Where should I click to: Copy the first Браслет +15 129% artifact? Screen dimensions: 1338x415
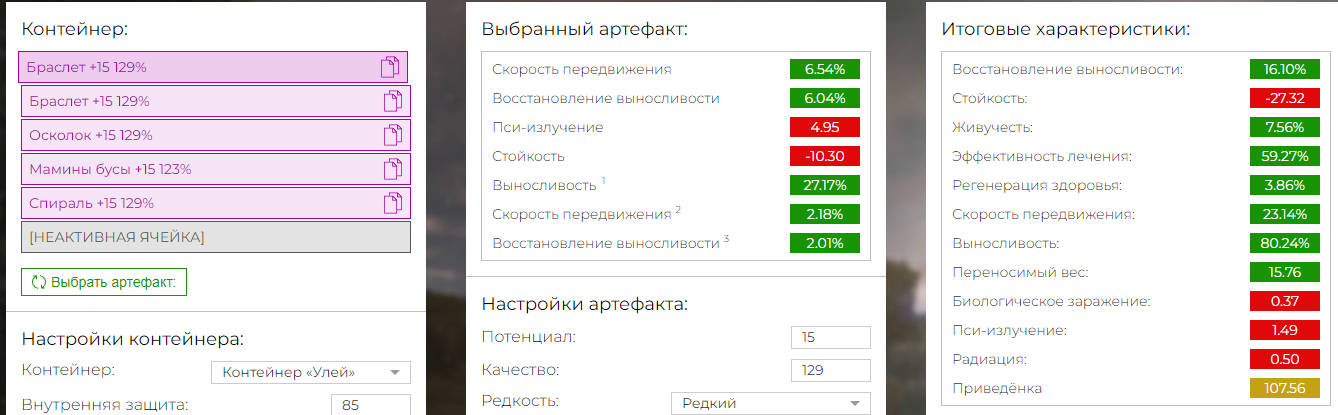point(390,67)
